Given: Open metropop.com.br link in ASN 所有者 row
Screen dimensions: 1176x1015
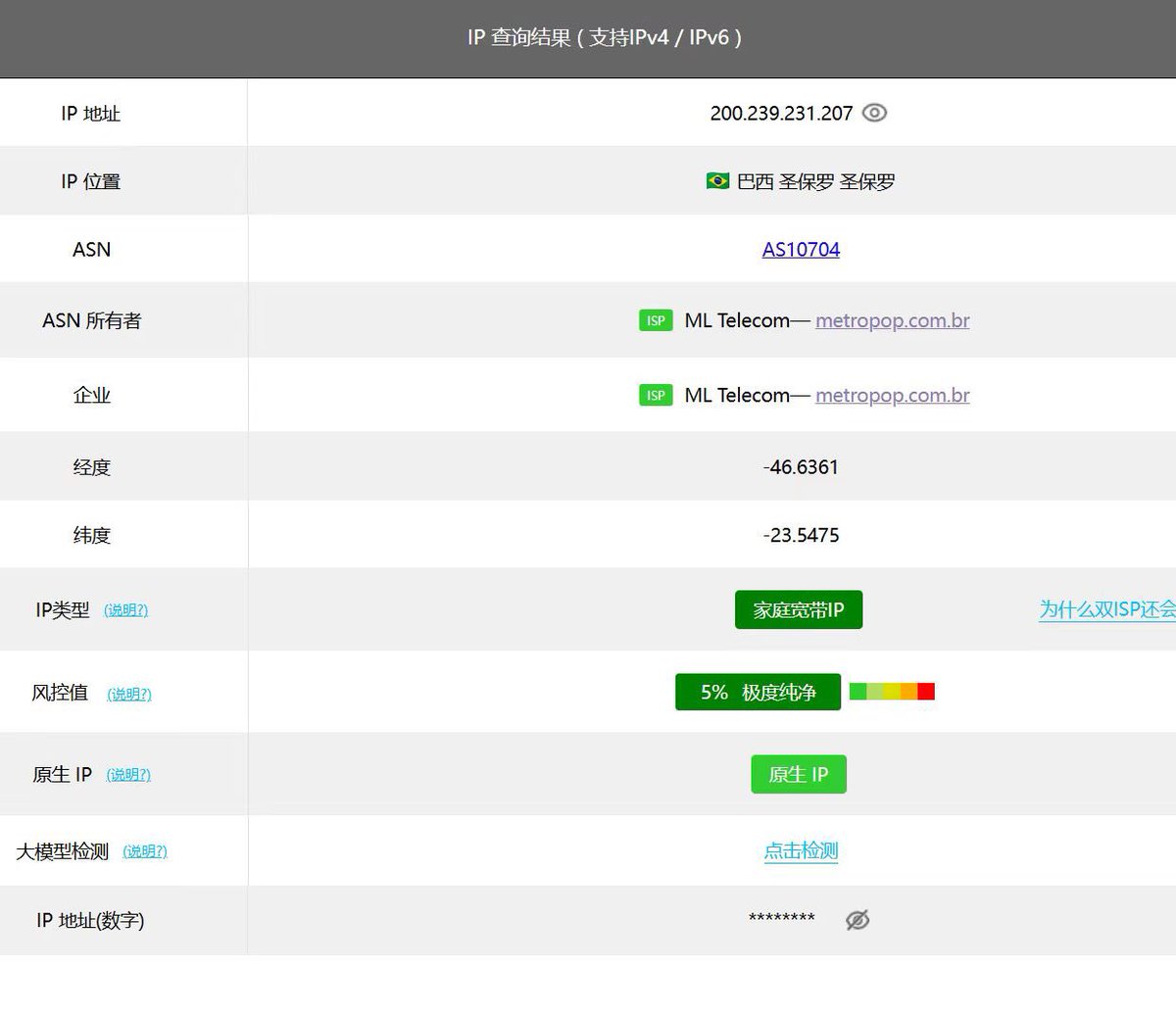Looking at the screenshot, I should point(893,320).
